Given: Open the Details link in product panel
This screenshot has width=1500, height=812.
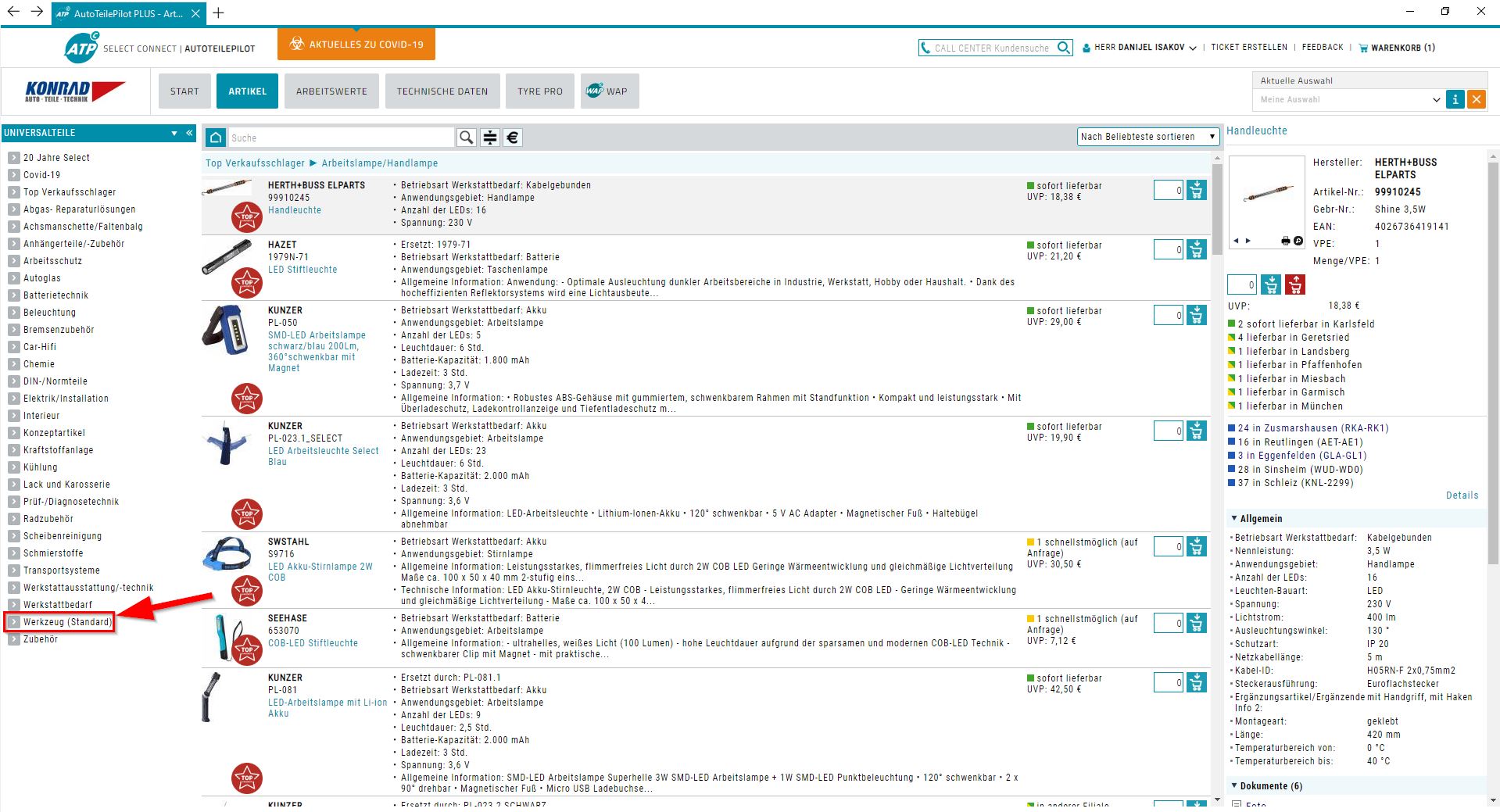Looking at the screenshot, I should click(x=1462, y=495).
